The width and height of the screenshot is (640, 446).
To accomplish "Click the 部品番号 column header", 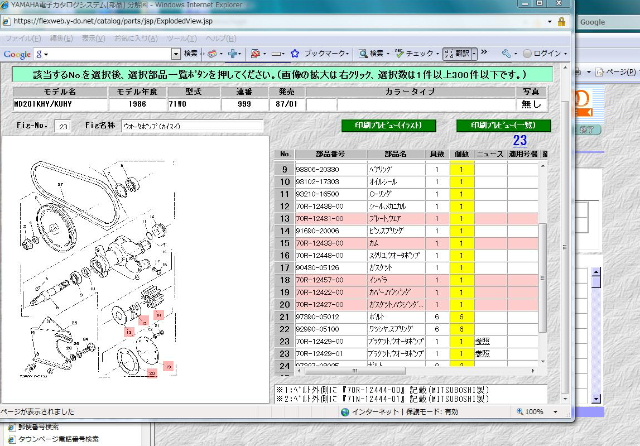I will pos(331,154).
